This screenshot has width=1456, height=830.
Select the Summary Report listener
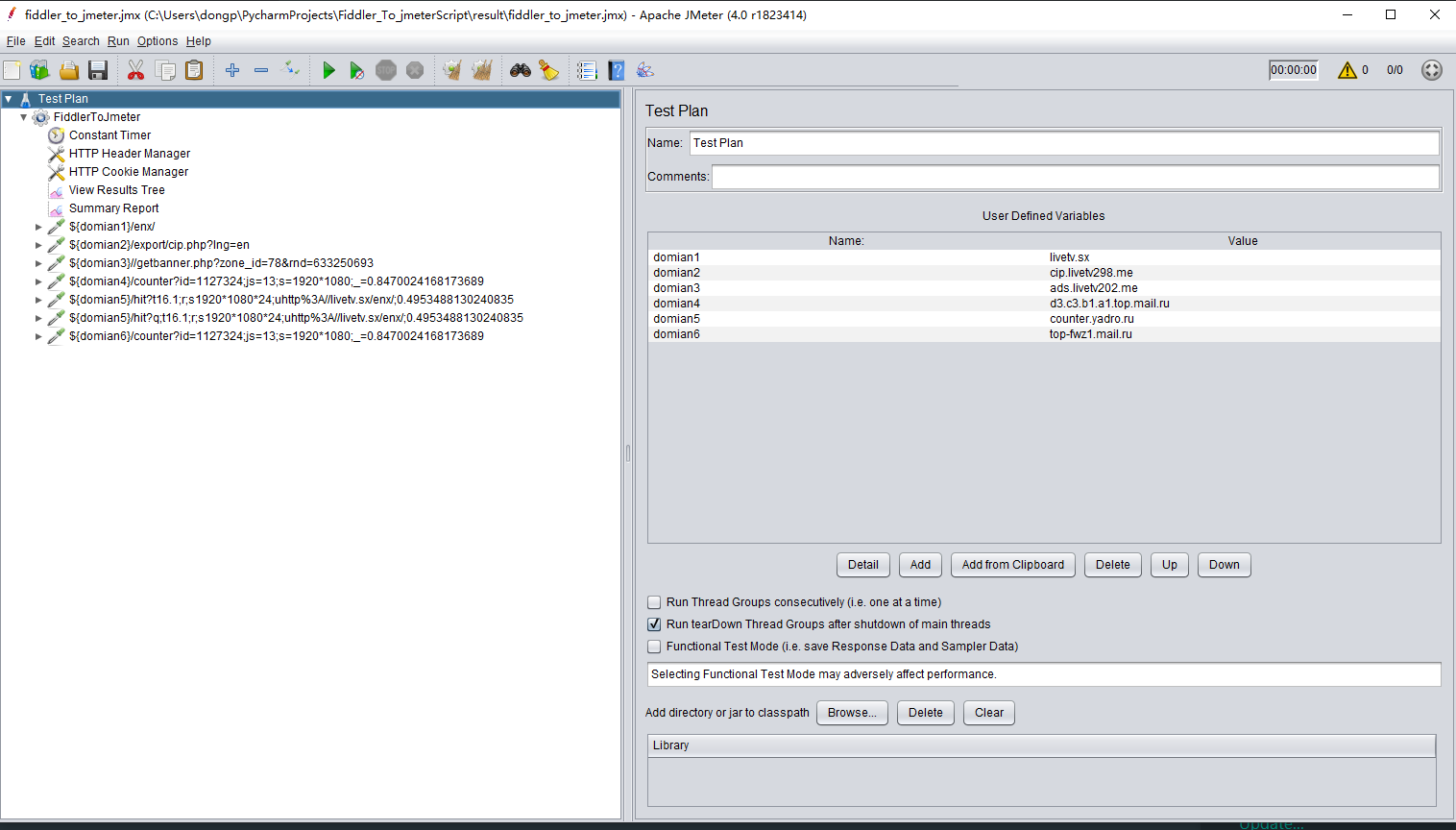pyautogui.click(x=113, y=208)
